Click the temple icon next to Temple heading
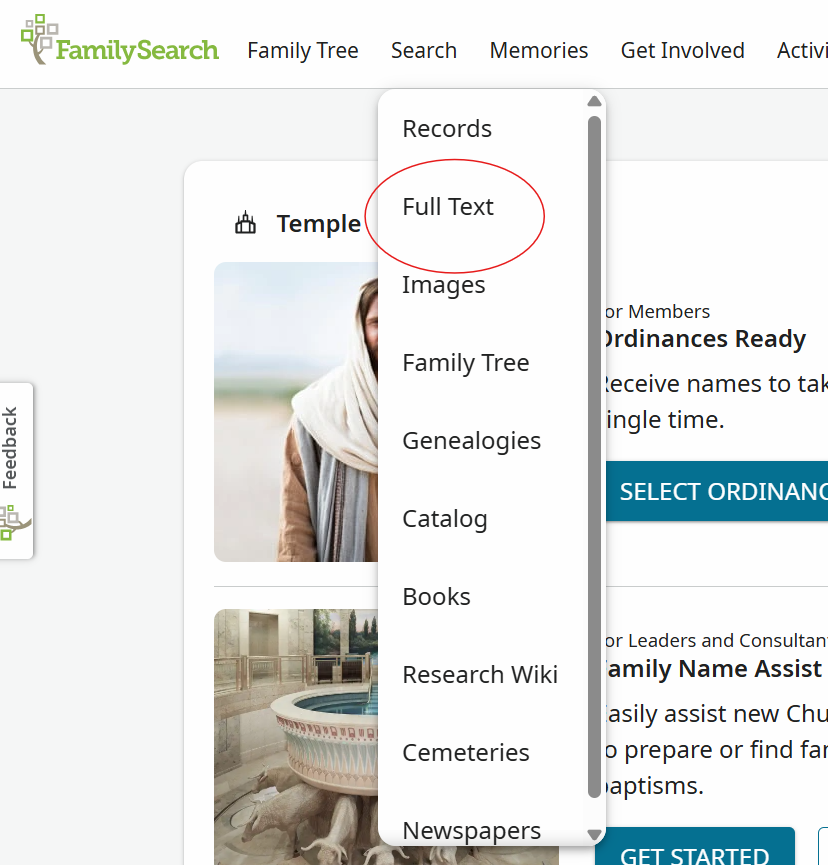This screenshot has height=865, width=828. [x=244, y=222]
